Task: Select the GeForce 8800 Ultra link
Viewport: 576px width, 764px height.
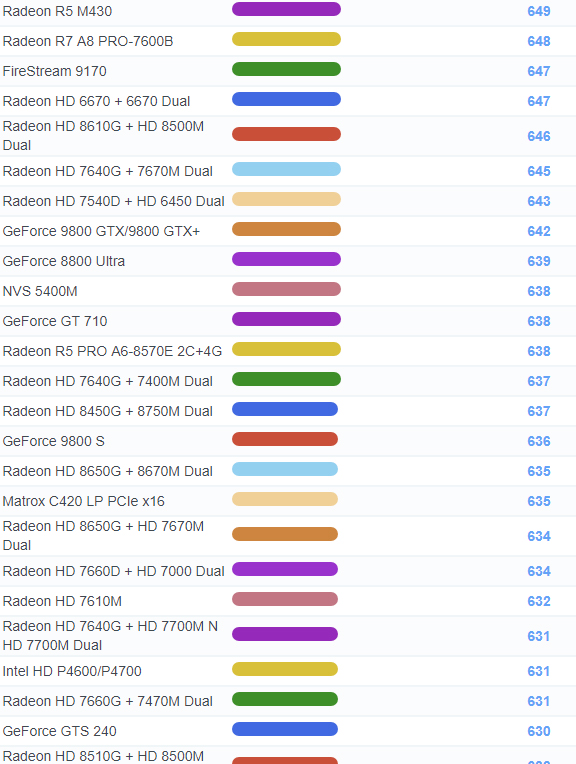Action: pos(64,261)
